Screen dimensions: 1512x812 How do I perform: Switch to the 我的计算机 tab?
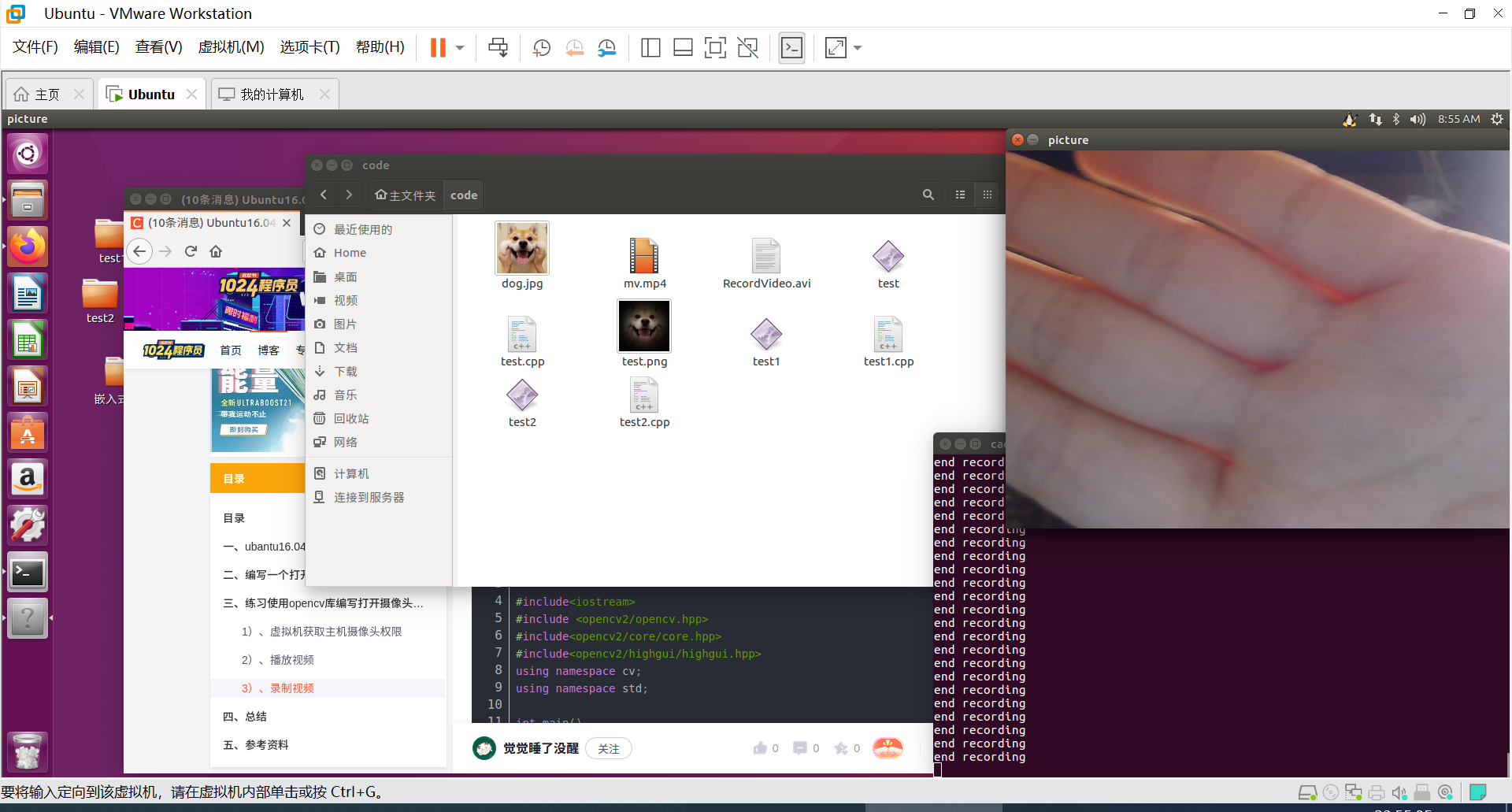pos(272,95)
